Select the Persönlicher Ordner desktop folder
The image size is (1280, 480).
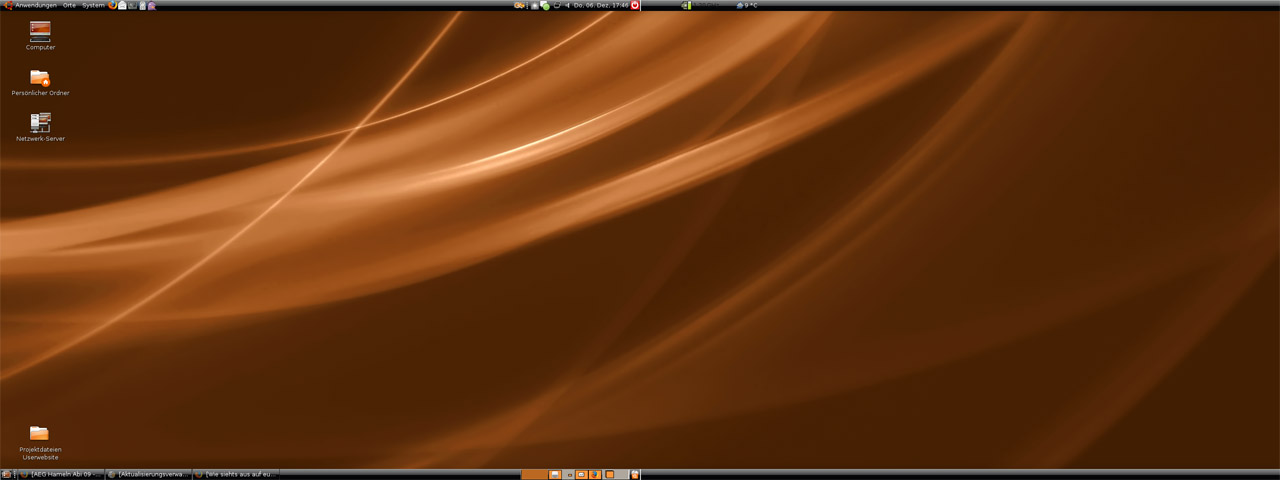click(x=40, y=80)
